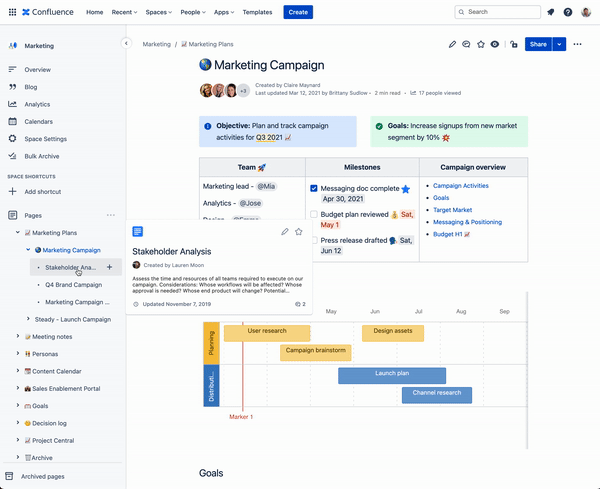
Task: Click the Share button
Action: [x=538, y=44]
